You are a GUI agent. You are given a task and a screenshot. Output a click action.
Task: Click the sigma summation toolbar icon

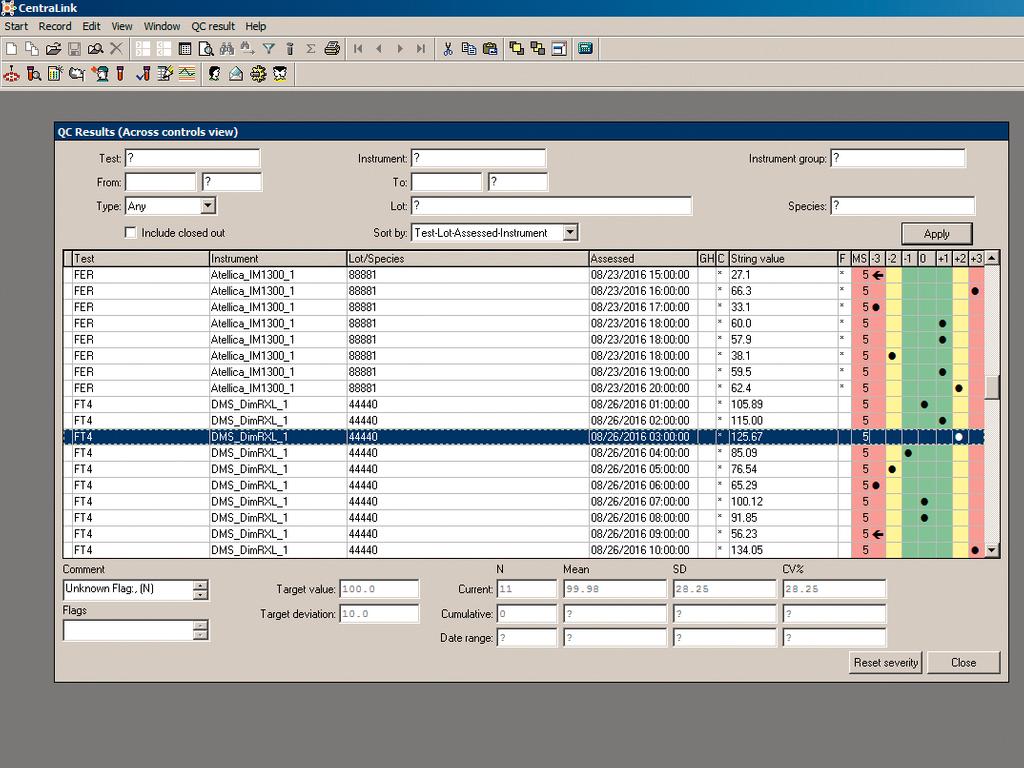tap(312, 47)
